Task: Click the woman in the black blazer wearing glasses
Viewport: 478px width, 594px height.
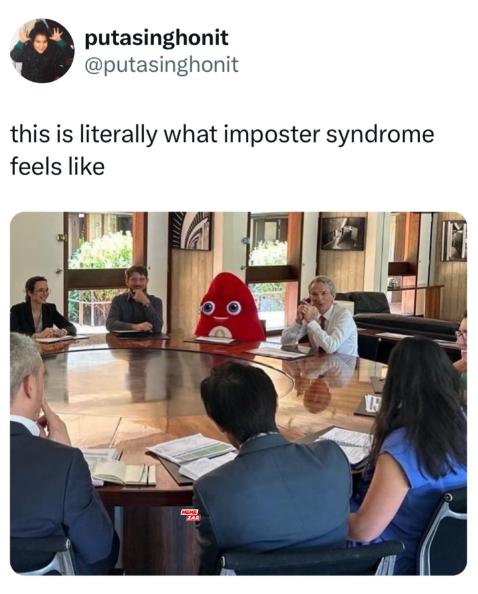Action: coord(40,308)
